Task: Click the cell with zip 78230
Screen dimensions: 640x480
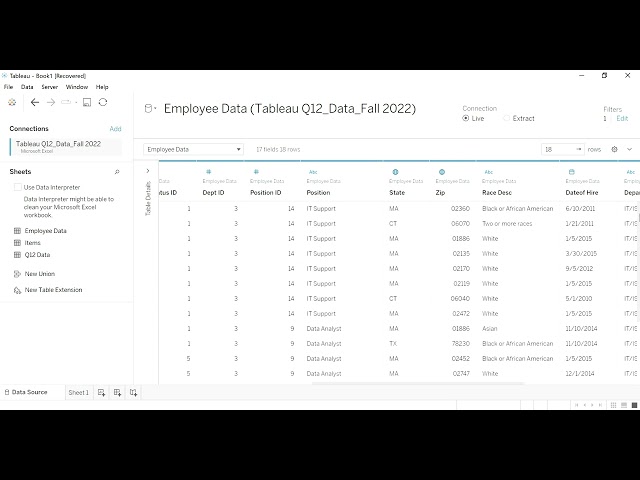Action: (x=461, y=344)
